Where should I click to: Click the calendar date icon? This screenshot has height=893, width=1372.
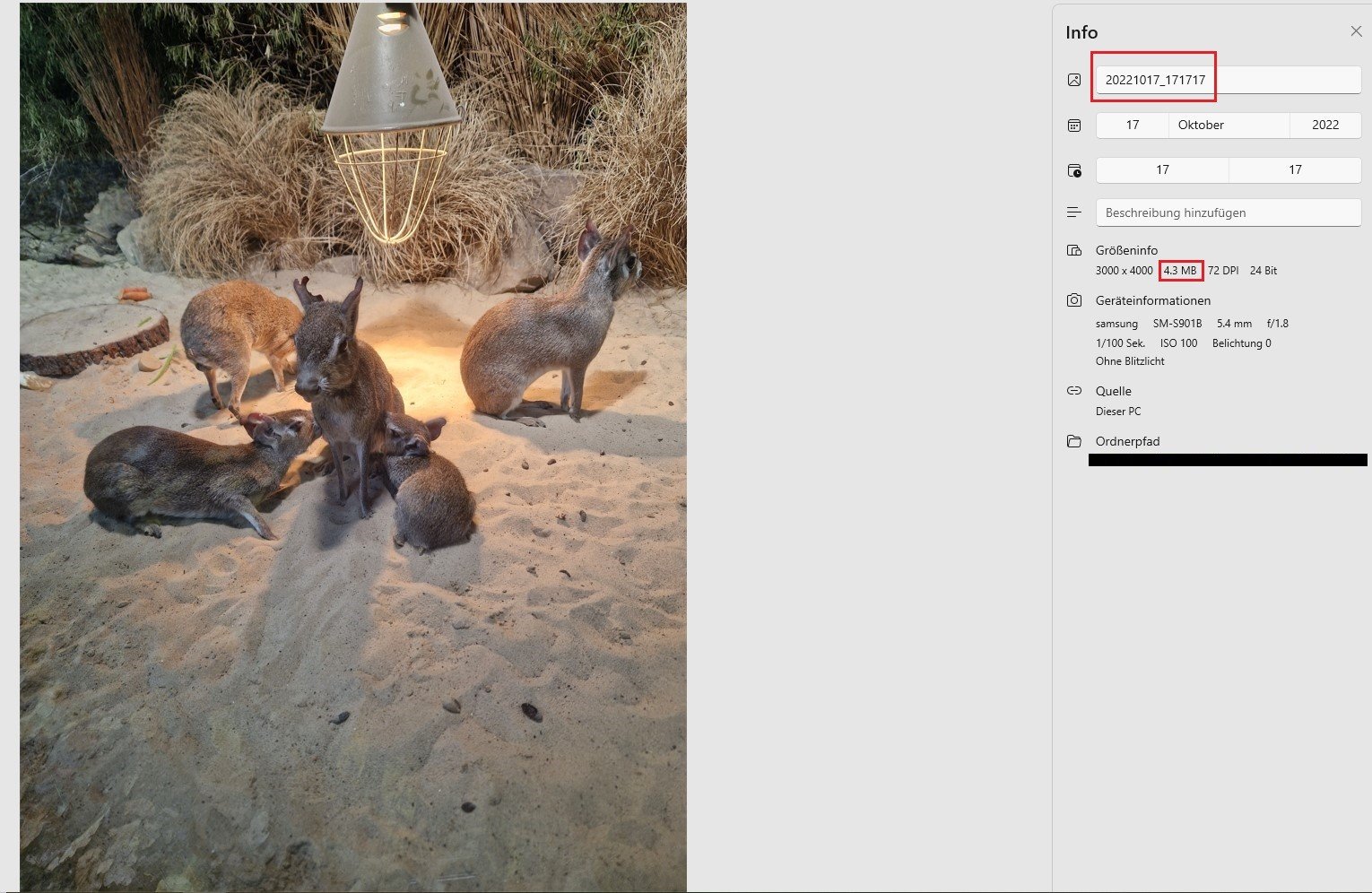[x=1074, y=126]
